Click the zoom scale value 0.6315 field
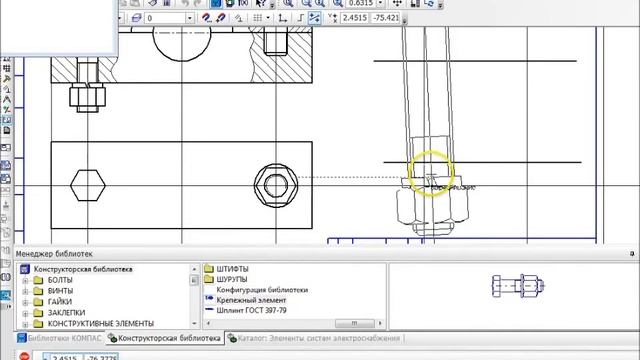The height and width of the screenshot is (360, 640). 361,3
